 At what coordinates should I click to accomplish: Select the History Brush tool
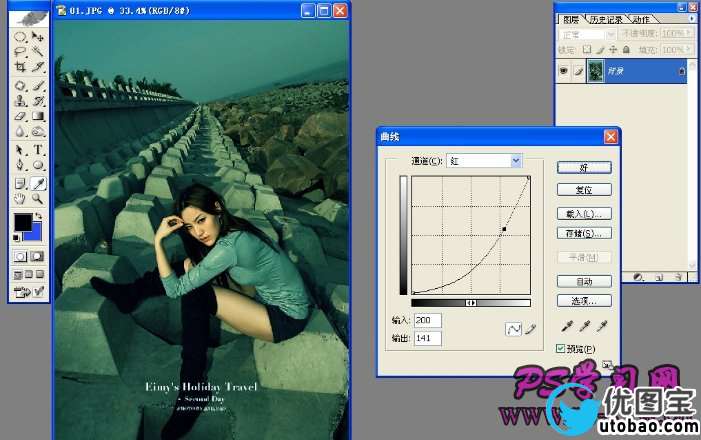point(38,101)
